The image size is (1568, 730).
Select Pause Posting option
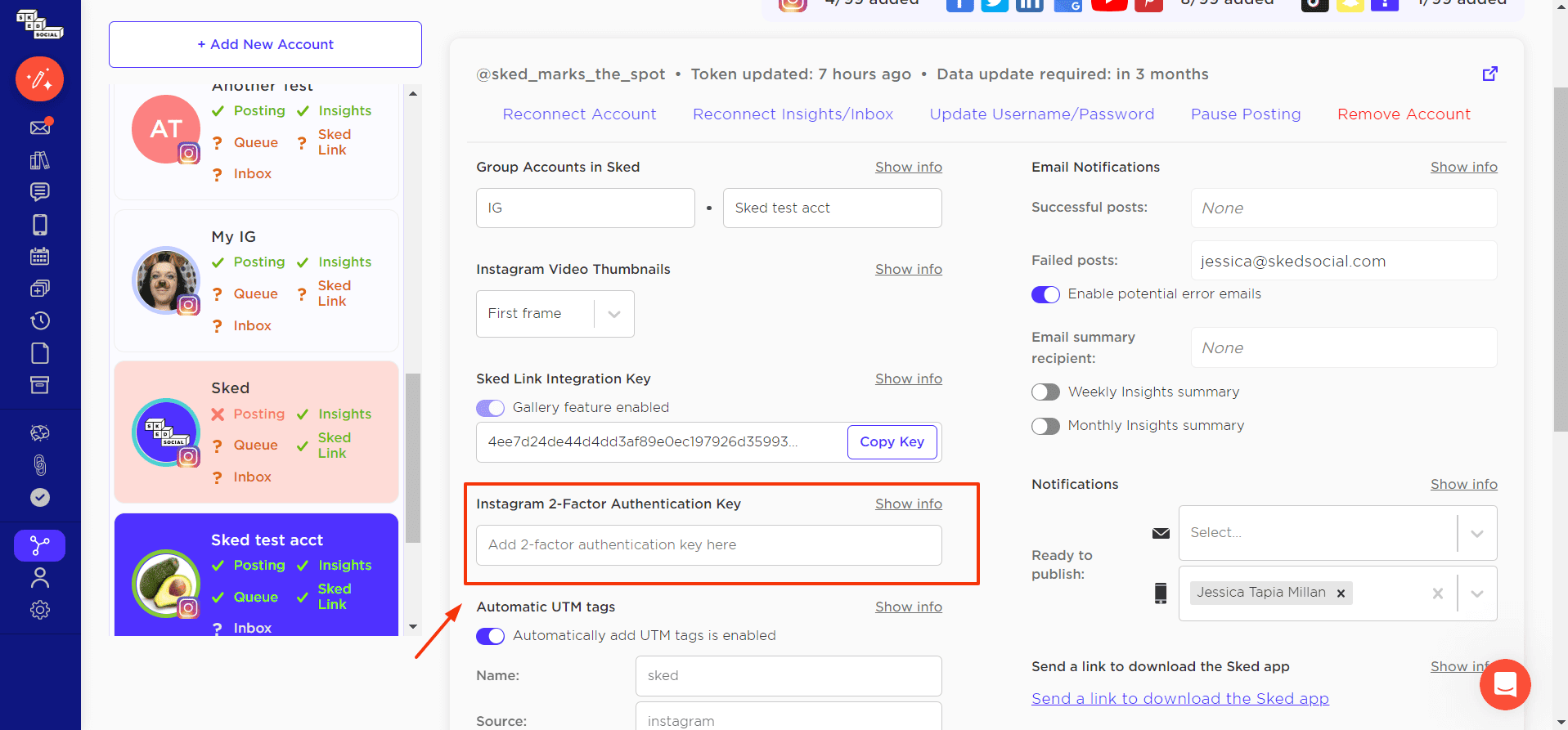click(1246, 114)
